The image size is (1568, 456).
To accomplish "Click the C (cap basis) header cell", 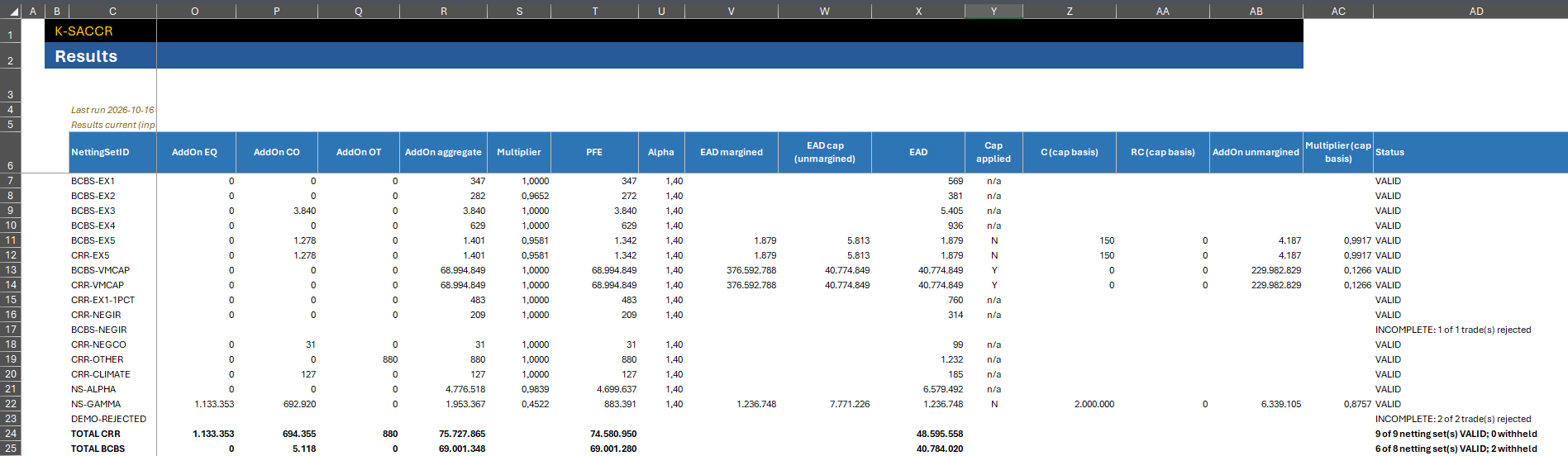I will point(1070,152).
